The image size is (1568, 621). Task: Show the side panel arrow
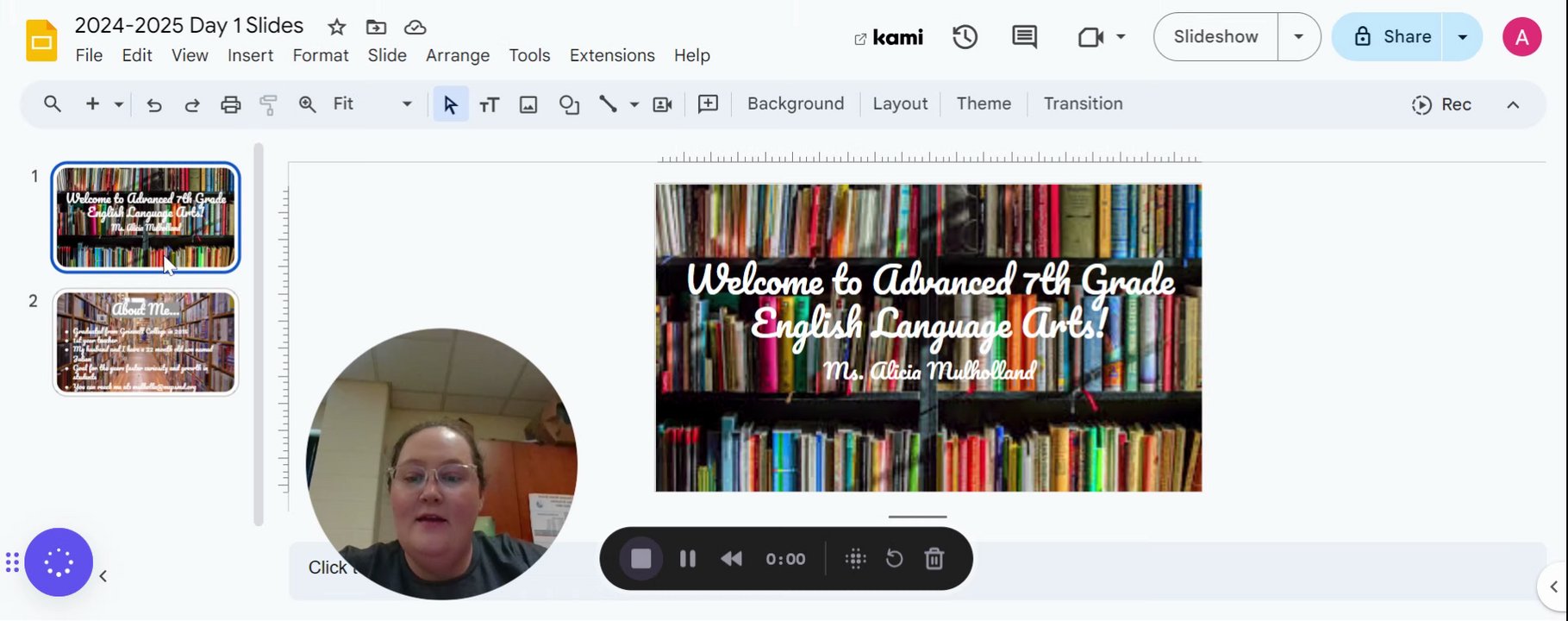[x=1553, y=586]
